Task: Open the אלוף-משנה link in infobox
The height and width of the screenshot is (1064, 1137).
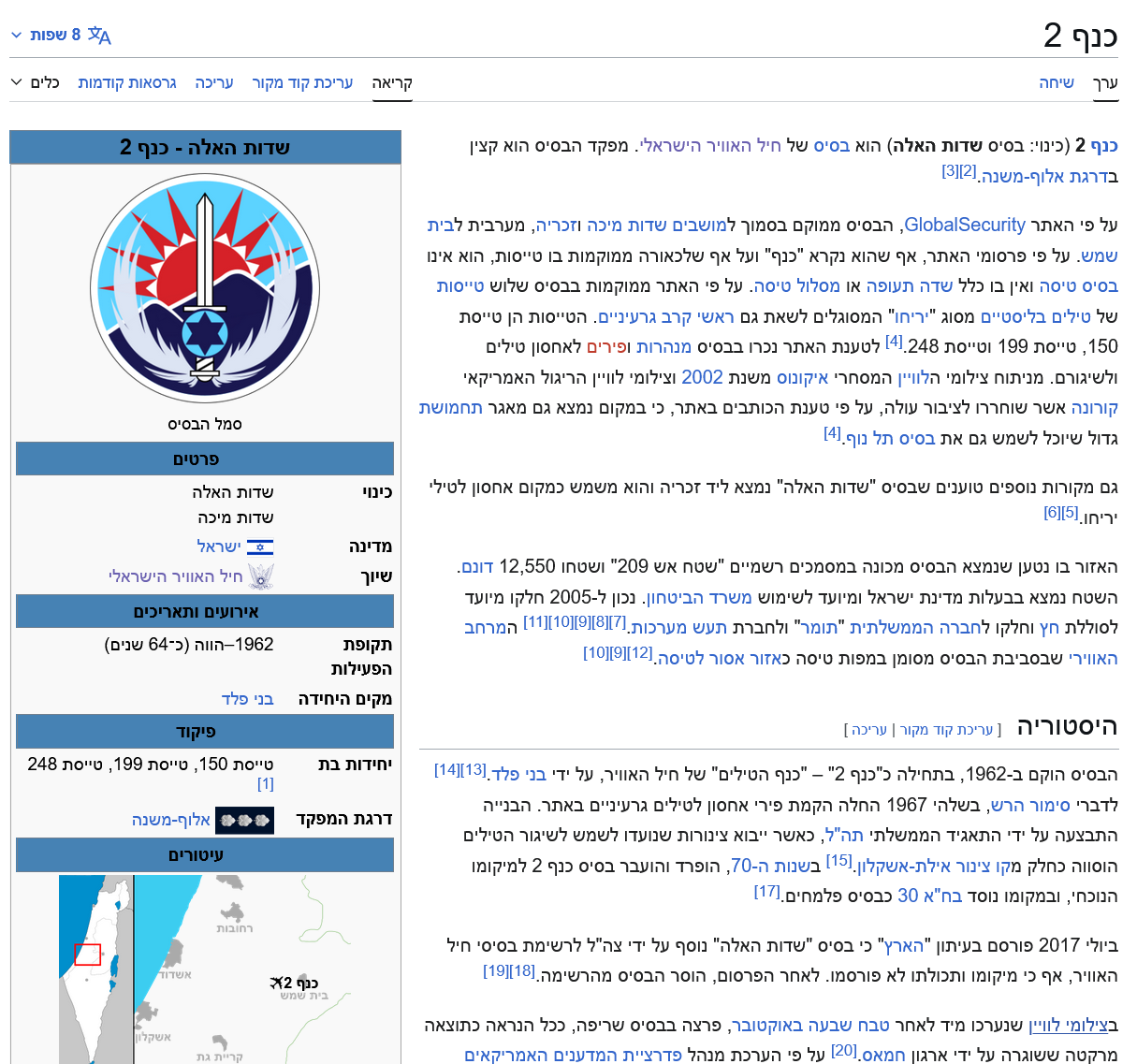Action: (x=171, y=820)
